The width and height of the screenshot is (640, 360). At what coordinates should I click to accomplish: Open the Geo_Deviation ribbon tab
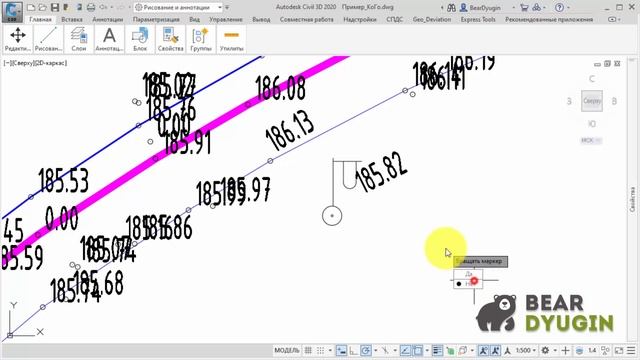(x=432, y=19)
